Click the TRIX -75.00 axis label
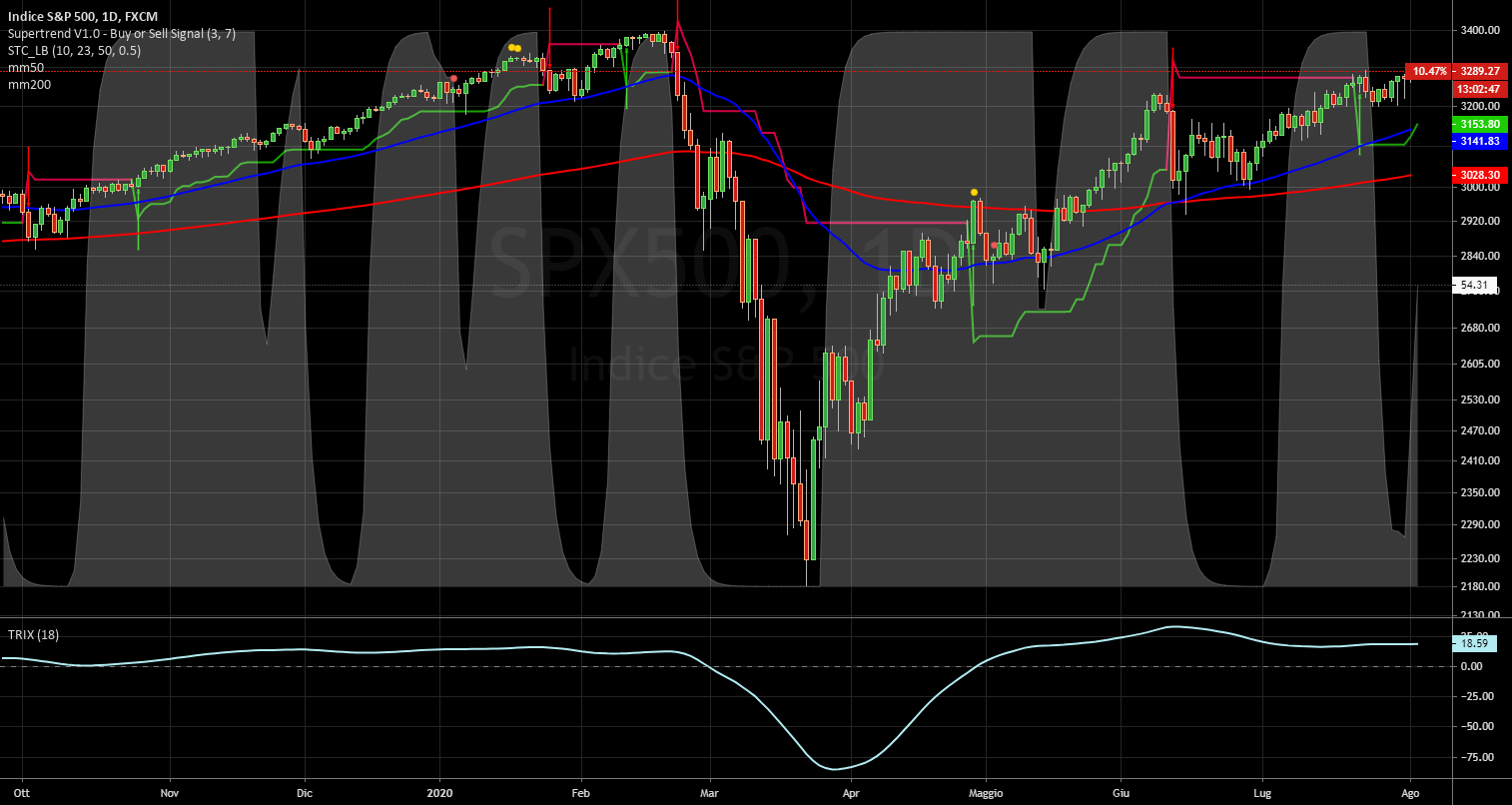1512x805 pixels. 1476,757
